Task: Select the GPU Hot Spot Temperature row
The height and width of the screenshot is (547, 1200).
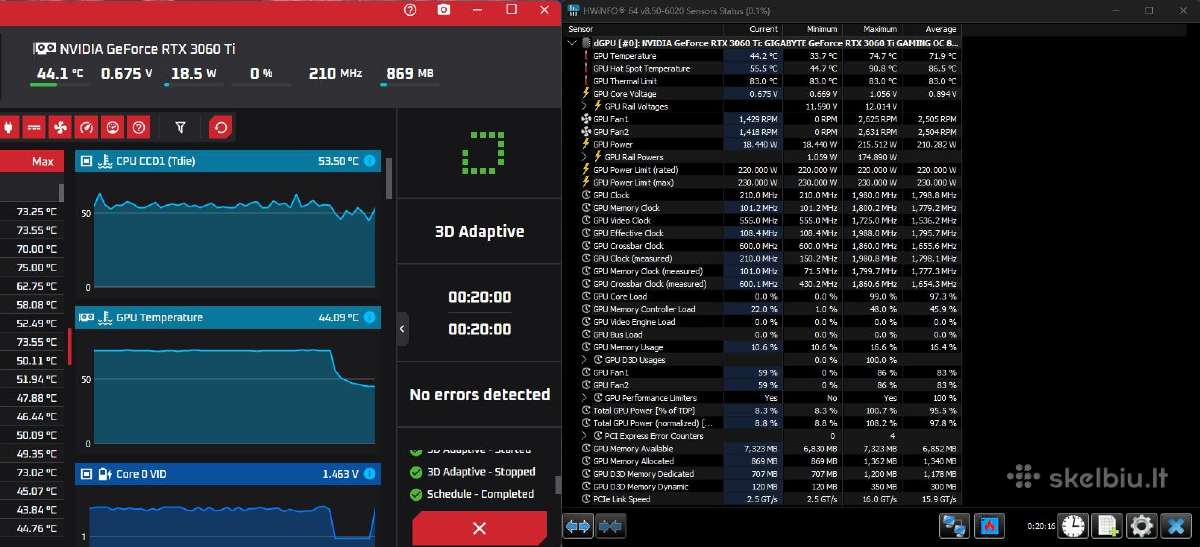Action: coord(765,68)
